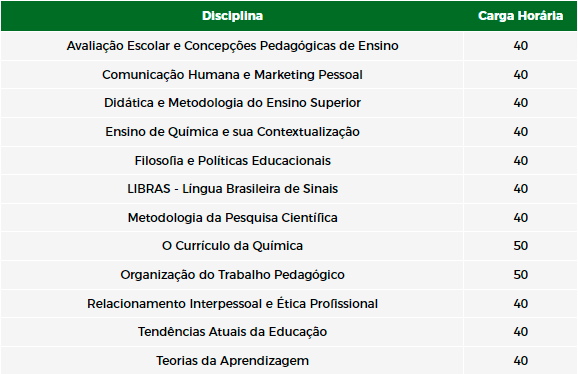The width and height of the screenshot is (578, 374).
Task: Select O Currículo da Química discipline
Action: point(232,246)
